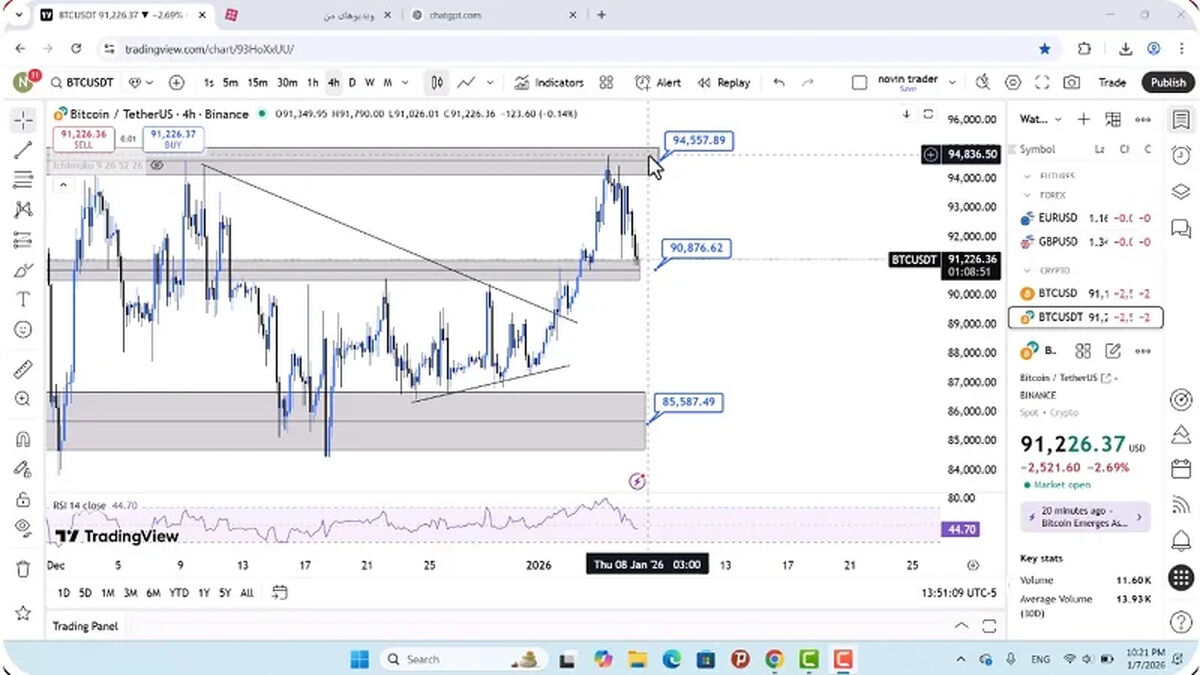Select the YTD date range

point(179,593)
